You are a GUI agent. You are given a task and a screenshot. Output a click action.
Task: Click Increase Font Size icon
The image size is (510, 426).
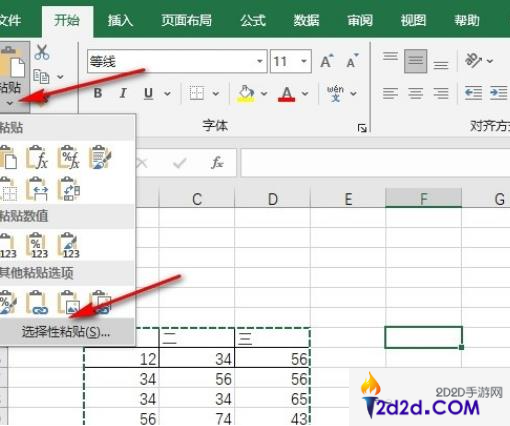327,61
